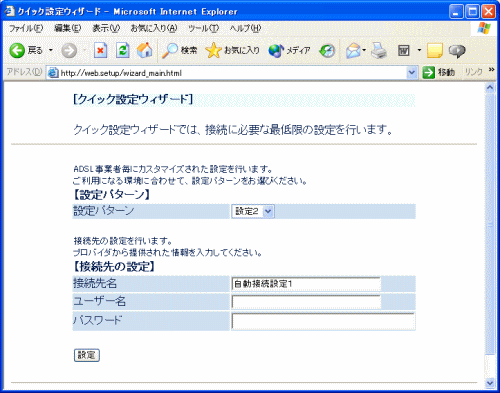The image size is (500, 393).
Task: Click the 接続先名 input field
Action: click(x=306, y=284)
